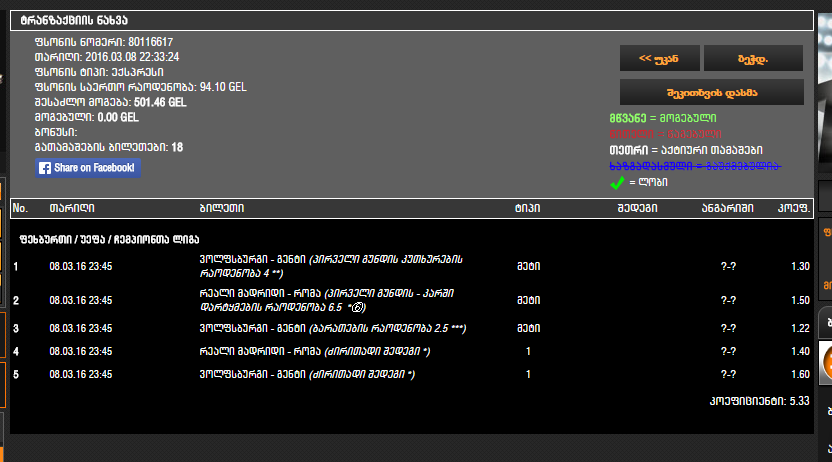Select the კოეფ. column header
The width and height of the screenshot is (832, 462).
click(x=794, y=208)
